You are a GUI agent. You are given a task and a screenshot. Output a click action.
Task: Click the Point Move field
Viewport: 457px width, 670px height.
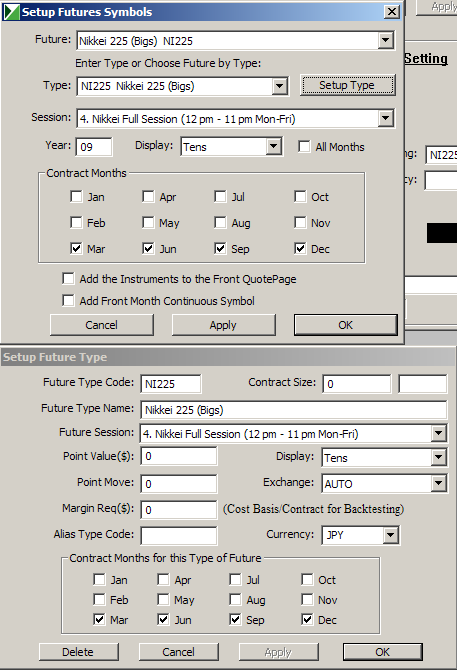click(x=179, y=484)
